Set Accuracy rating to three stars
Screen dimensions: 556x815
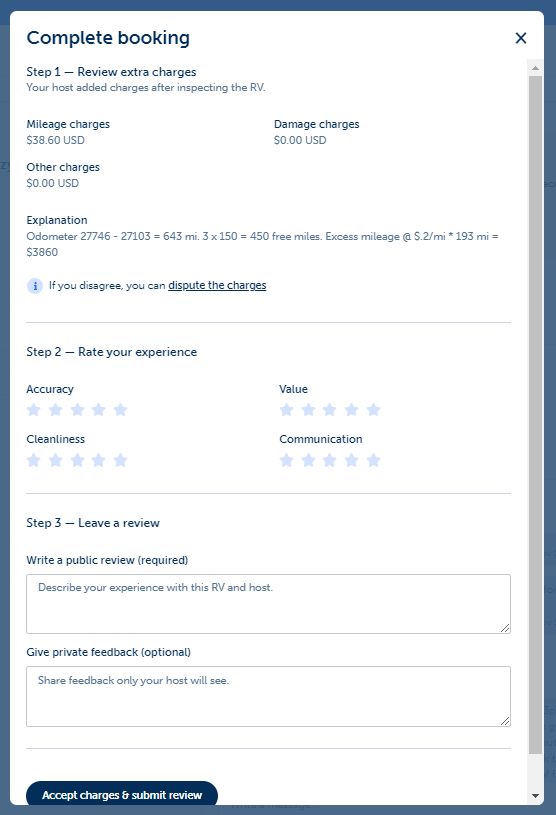77,410
